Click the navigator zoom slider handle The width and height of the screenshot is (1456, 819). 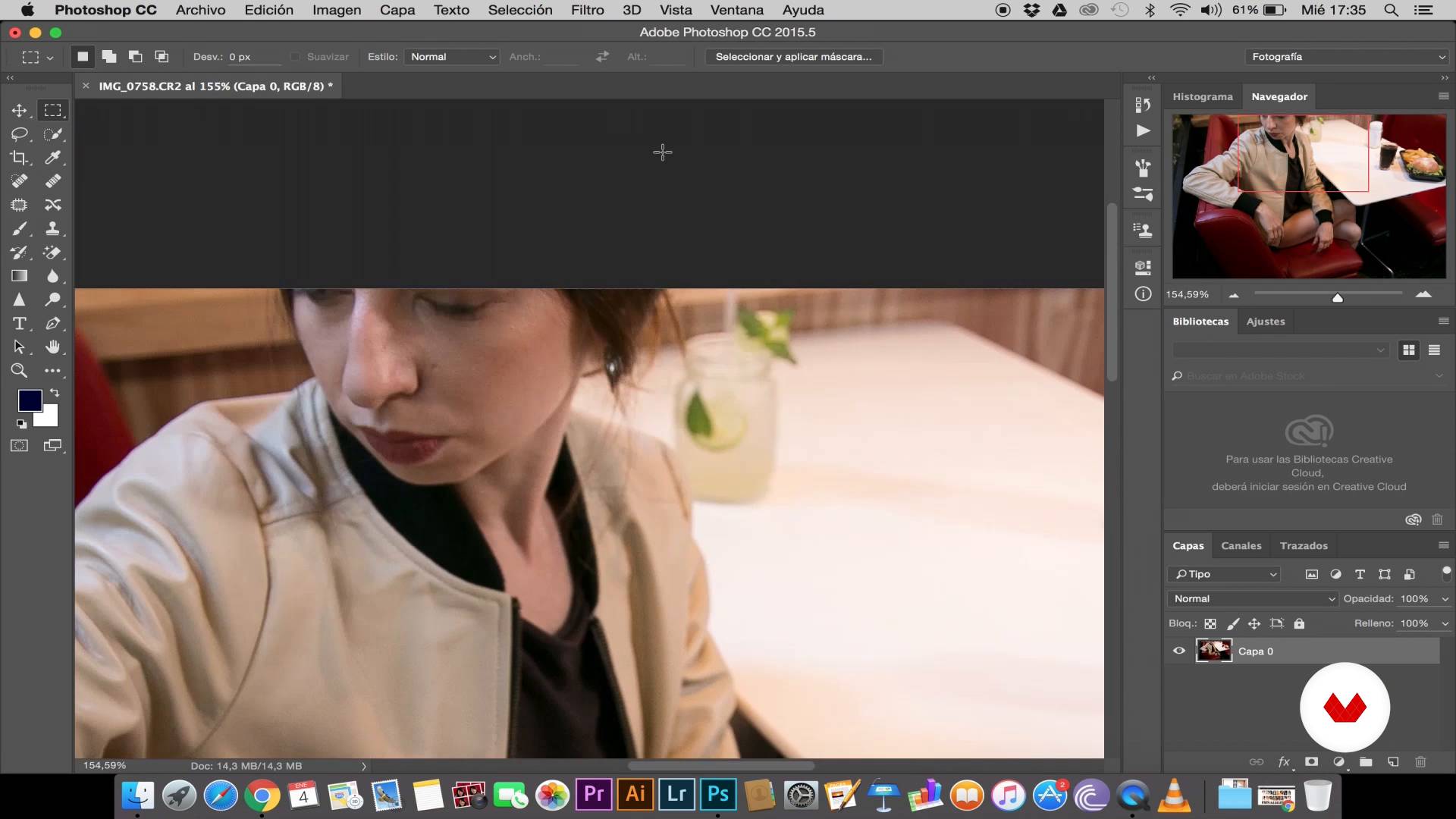[x=1338, y=297]
